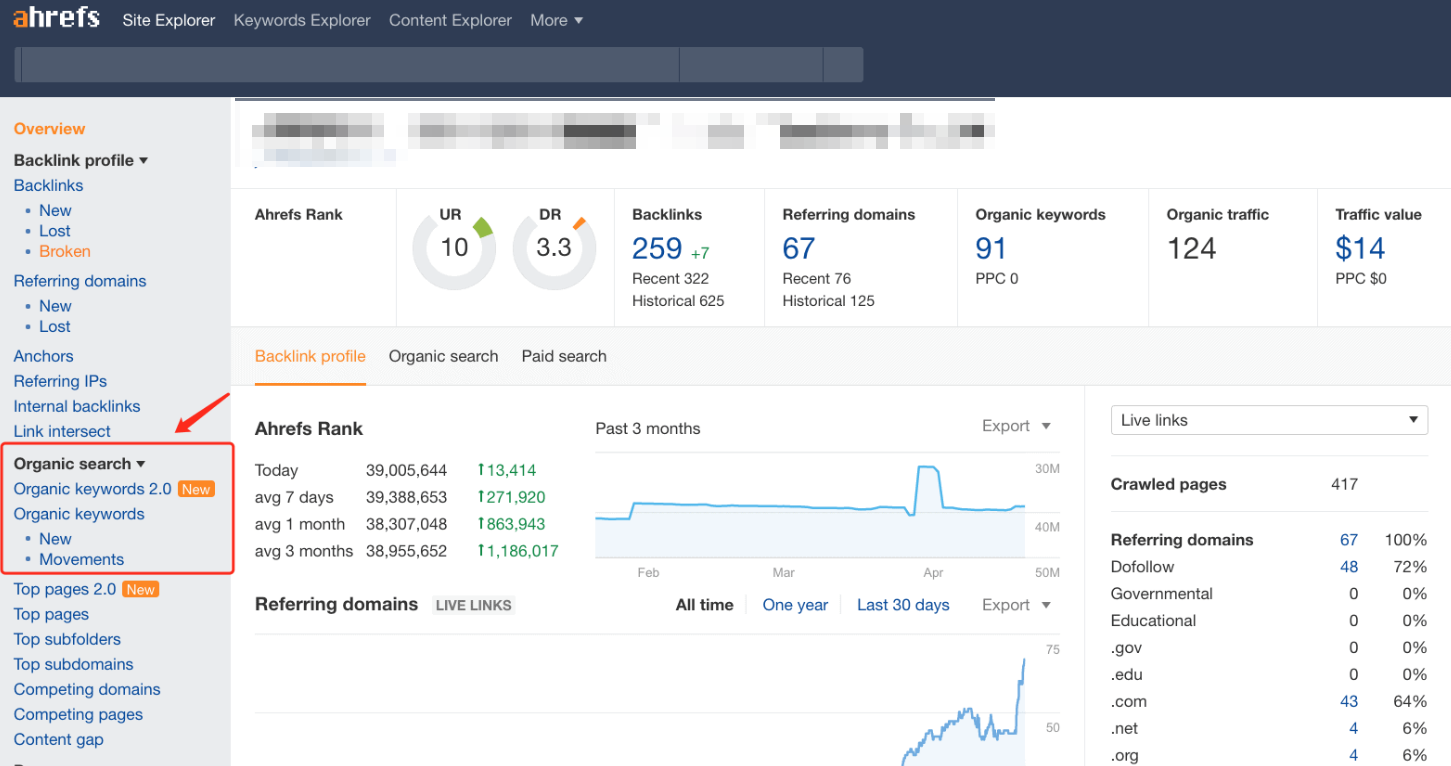Open Top subfolders in the sidebar
The image size is (1451, 766).
click(x=67, y=639)
